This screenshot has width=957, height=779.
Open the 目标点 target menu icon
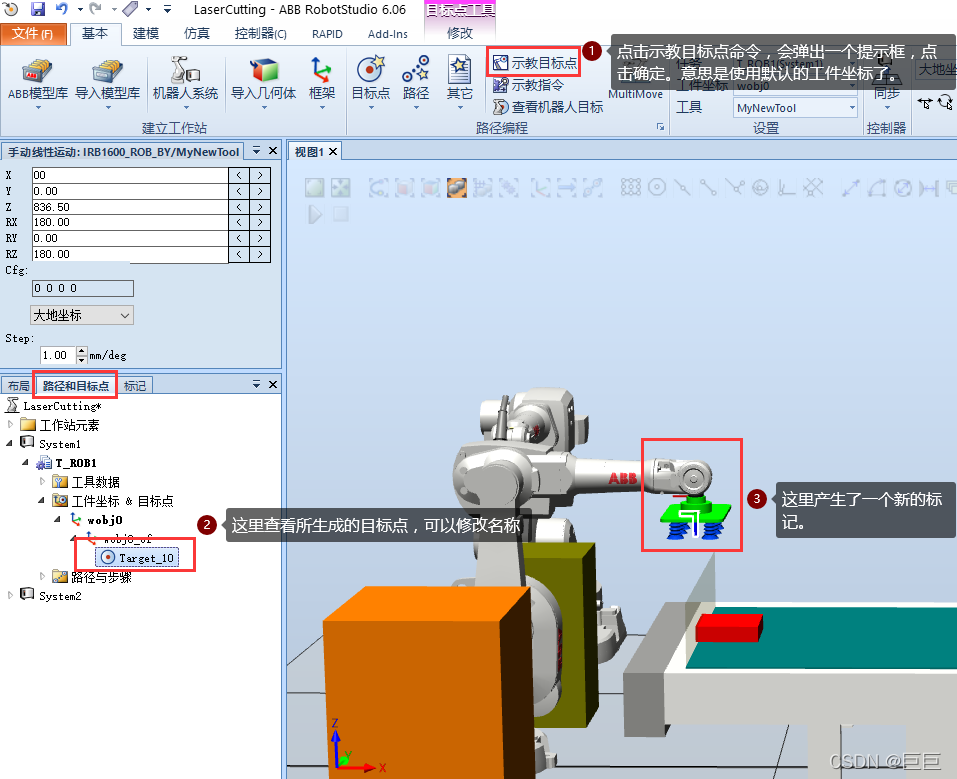click(x=370, y=82)
